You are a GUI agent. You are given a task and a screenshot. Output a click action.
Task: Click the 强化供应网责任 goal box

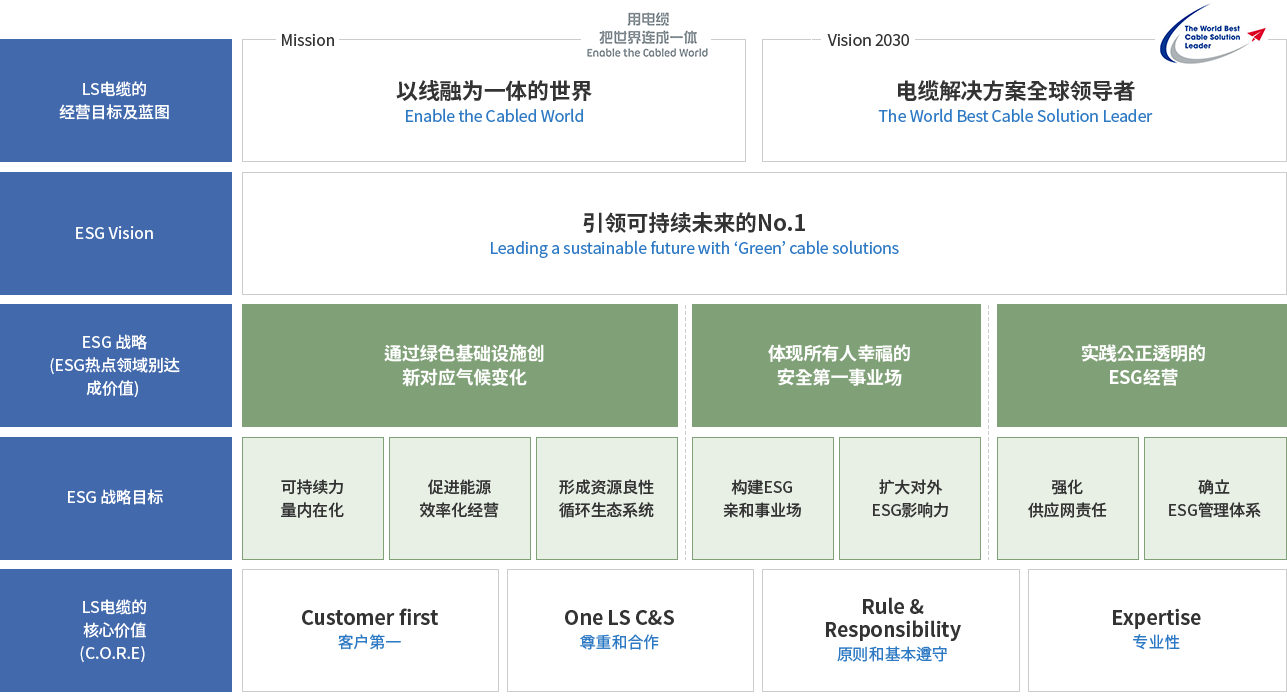point(1067,498)
